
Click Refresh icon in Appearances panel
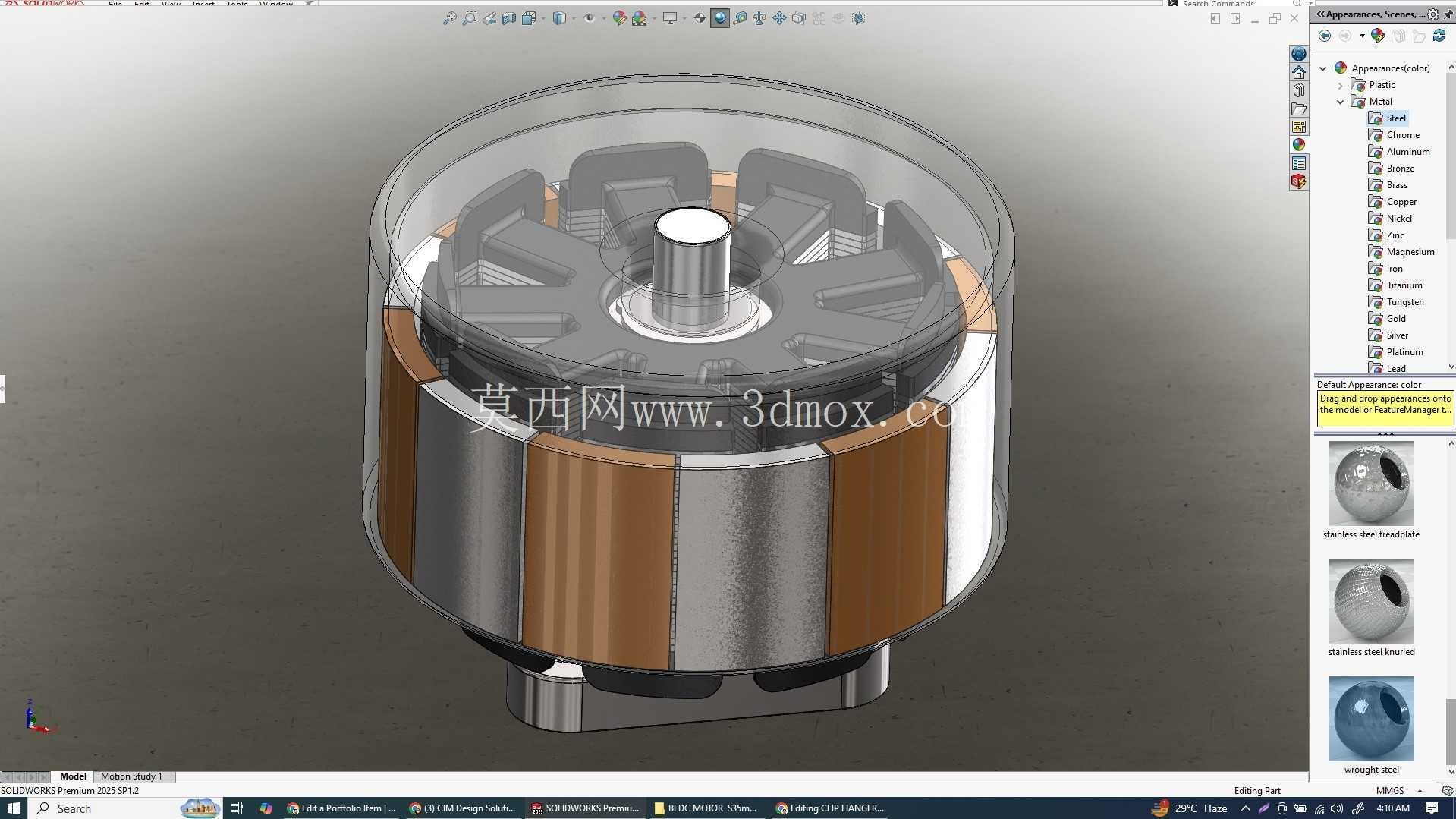(1439, 36)
